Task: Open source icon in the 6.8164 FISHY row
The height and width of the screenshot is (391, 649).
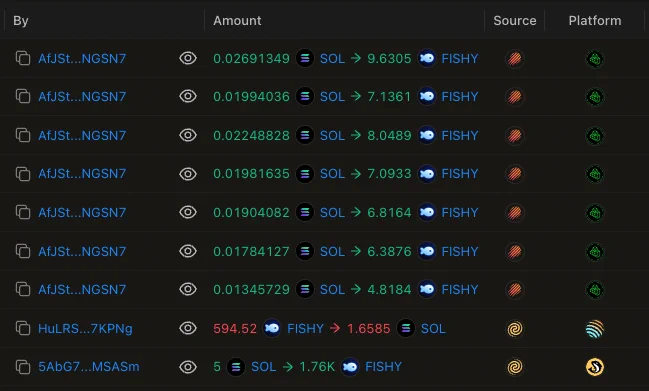Action: pyautogui.click(x=514, y=213)
